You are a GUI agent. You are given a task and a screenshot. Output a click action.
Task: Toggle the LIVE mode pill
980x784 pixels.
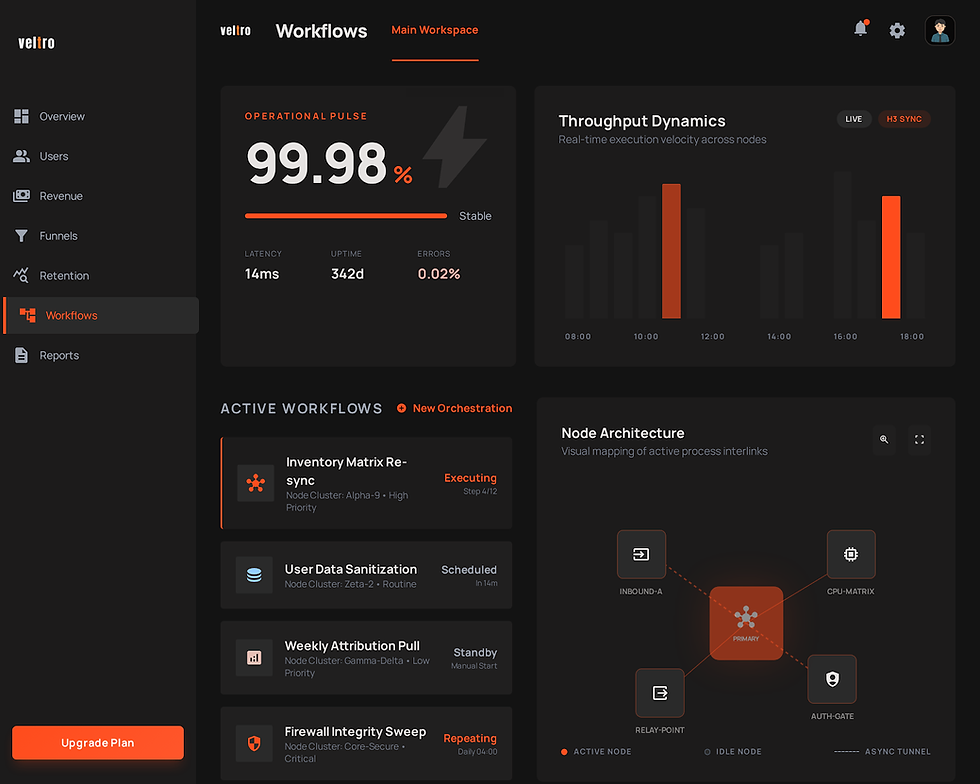point(854,119)
